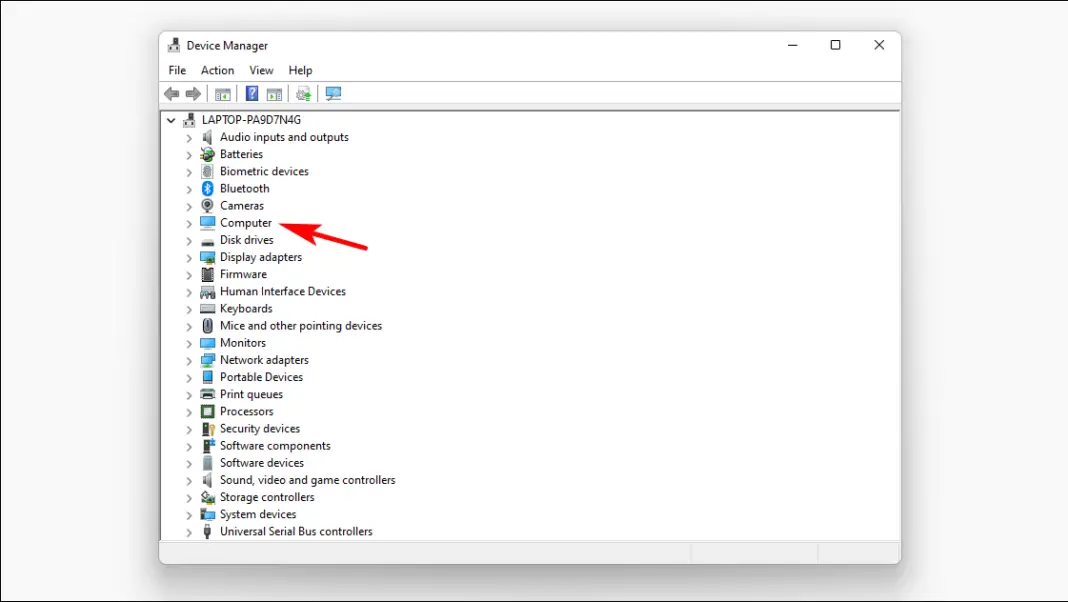Open the File menu
The image size is (1068, 602).
click(x=177, y=70)
